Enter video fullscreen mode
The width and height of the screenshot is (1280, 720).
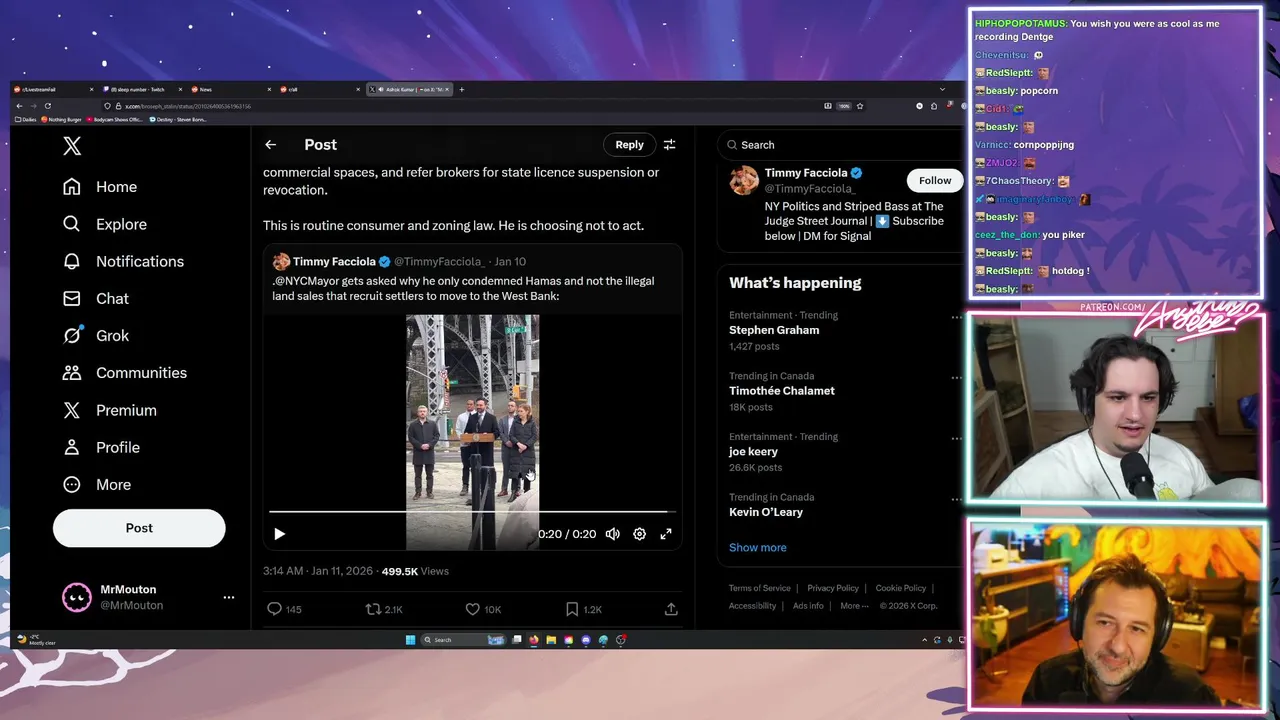(666, 534)
